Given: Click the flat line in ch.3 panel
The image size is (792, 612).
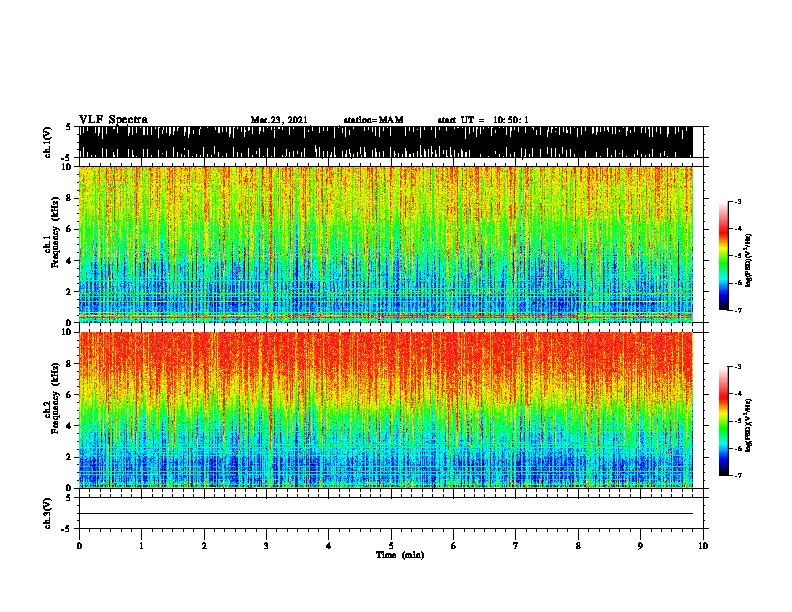Looking at the screenshot, I should (x=385, y=514).
